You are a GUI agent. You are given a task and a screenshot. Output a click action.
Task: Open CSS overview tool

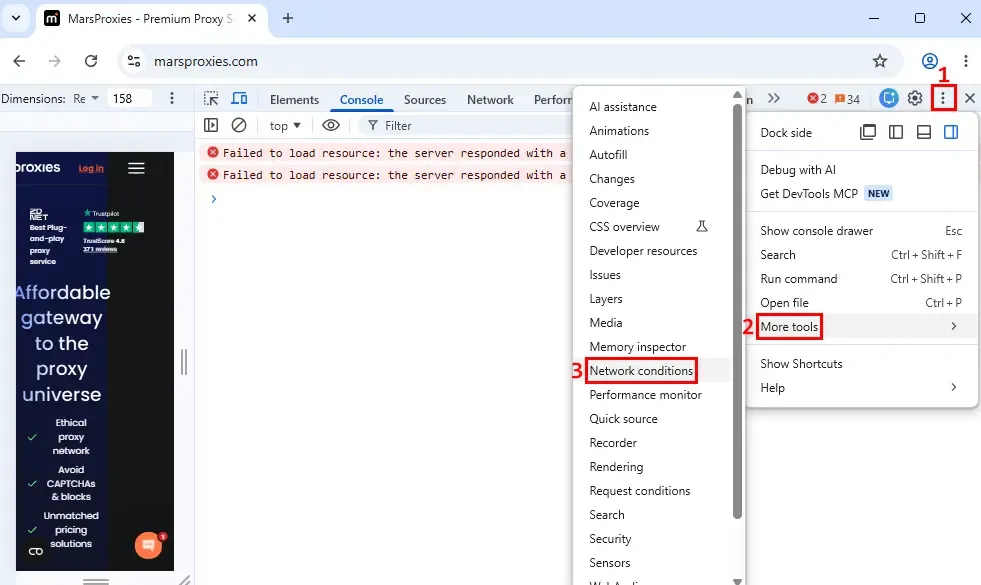652,226
